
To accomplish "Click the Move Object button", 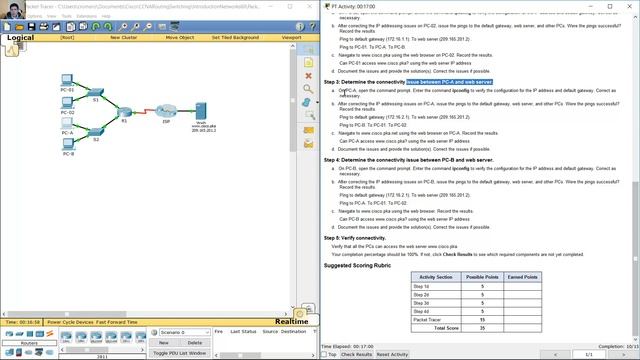I will tap(180, 38).
